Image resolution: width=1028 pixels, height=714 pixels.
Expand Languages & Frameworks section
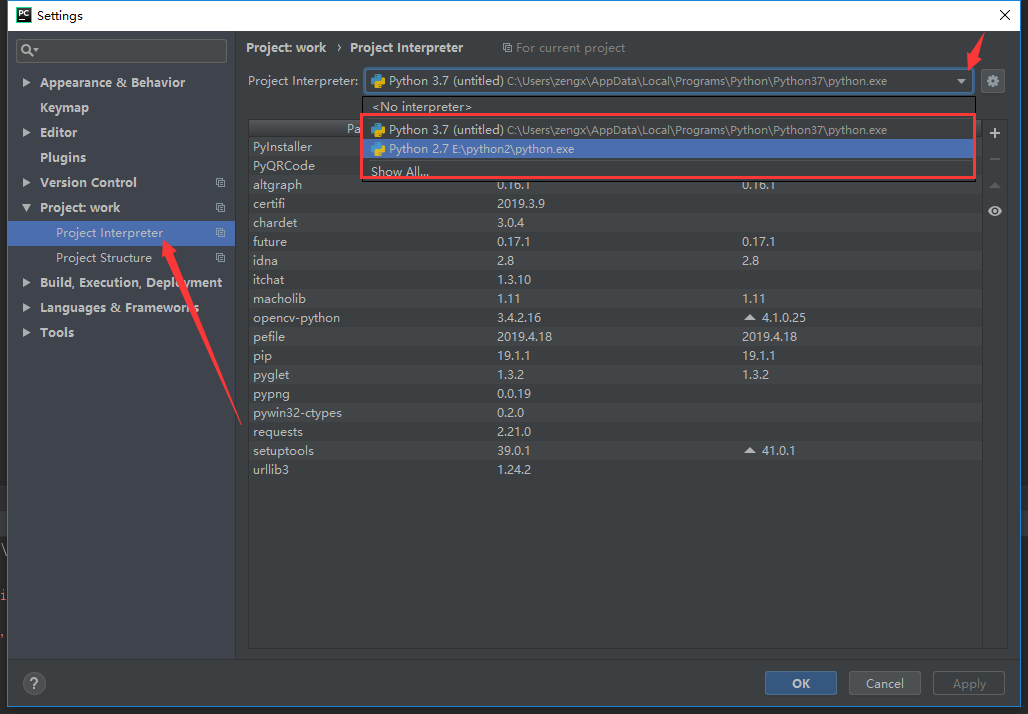[26, 307]
